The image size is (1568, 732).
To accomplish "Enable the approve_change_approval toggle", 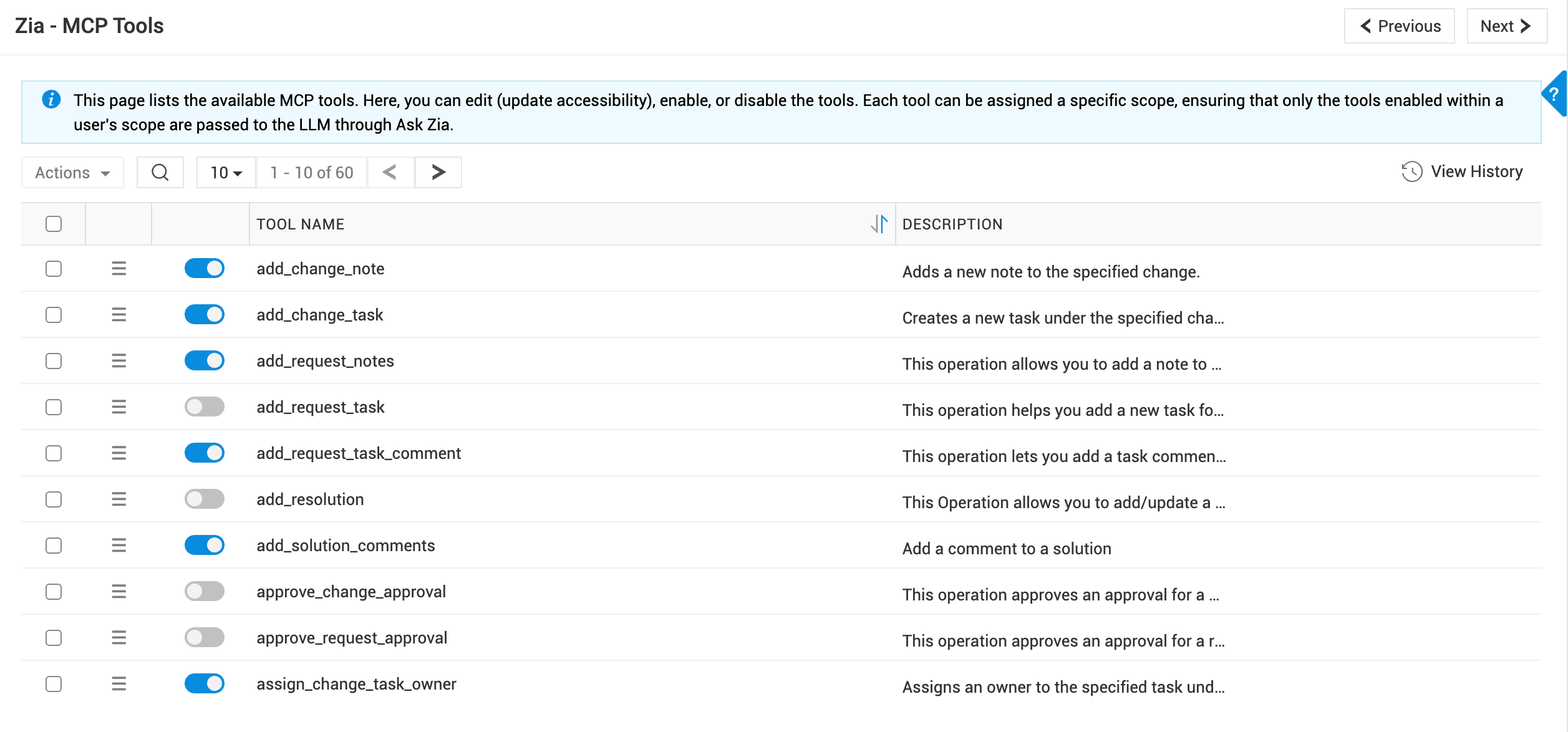I will [x=205, y=592].
